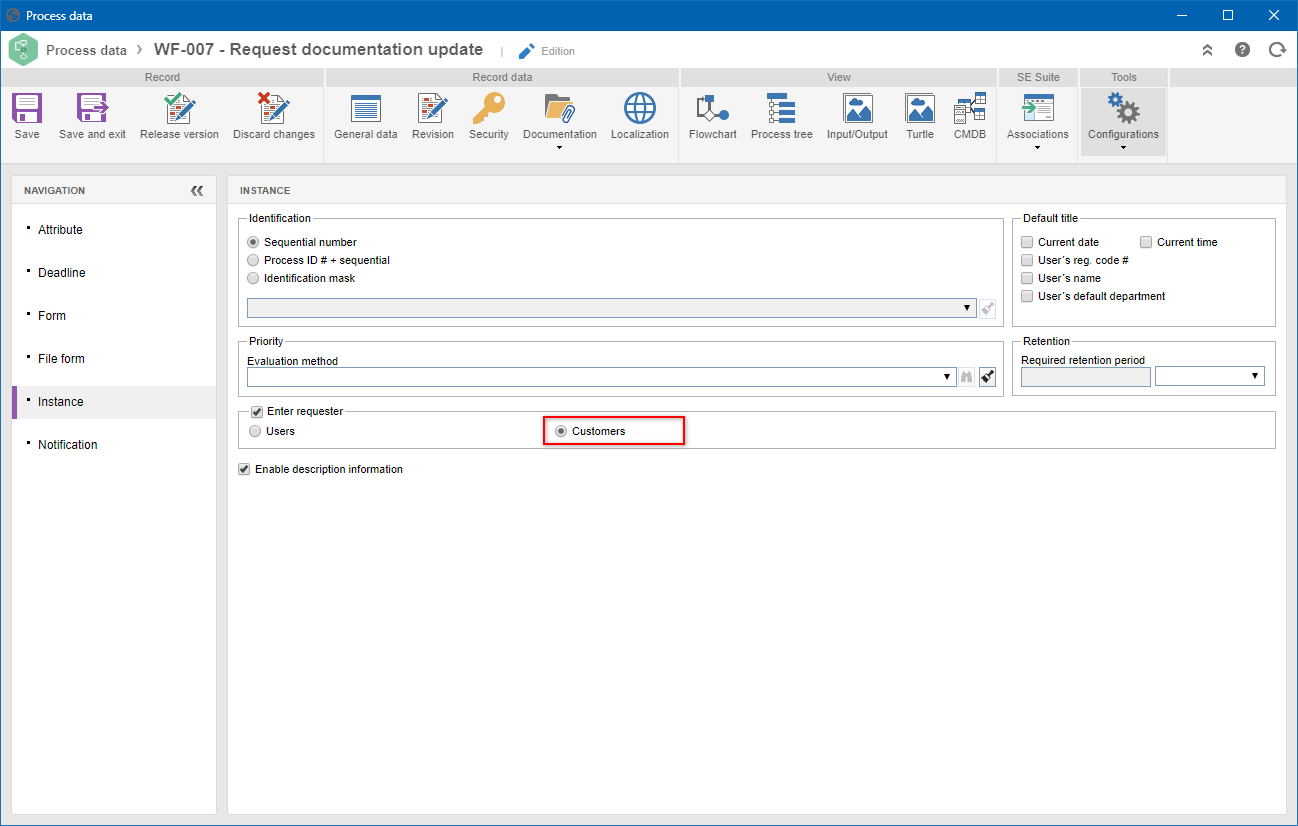This screenshot has height=826, width=1298.
Task: Click the Save icon
Action: click(27, 108)
